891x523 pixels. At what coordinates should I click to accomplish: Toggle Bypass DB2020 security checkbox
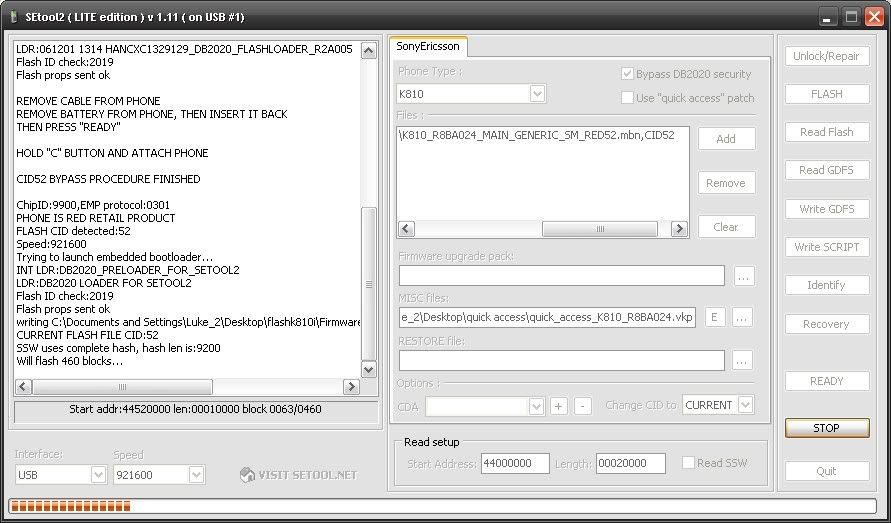click(627, 74)
